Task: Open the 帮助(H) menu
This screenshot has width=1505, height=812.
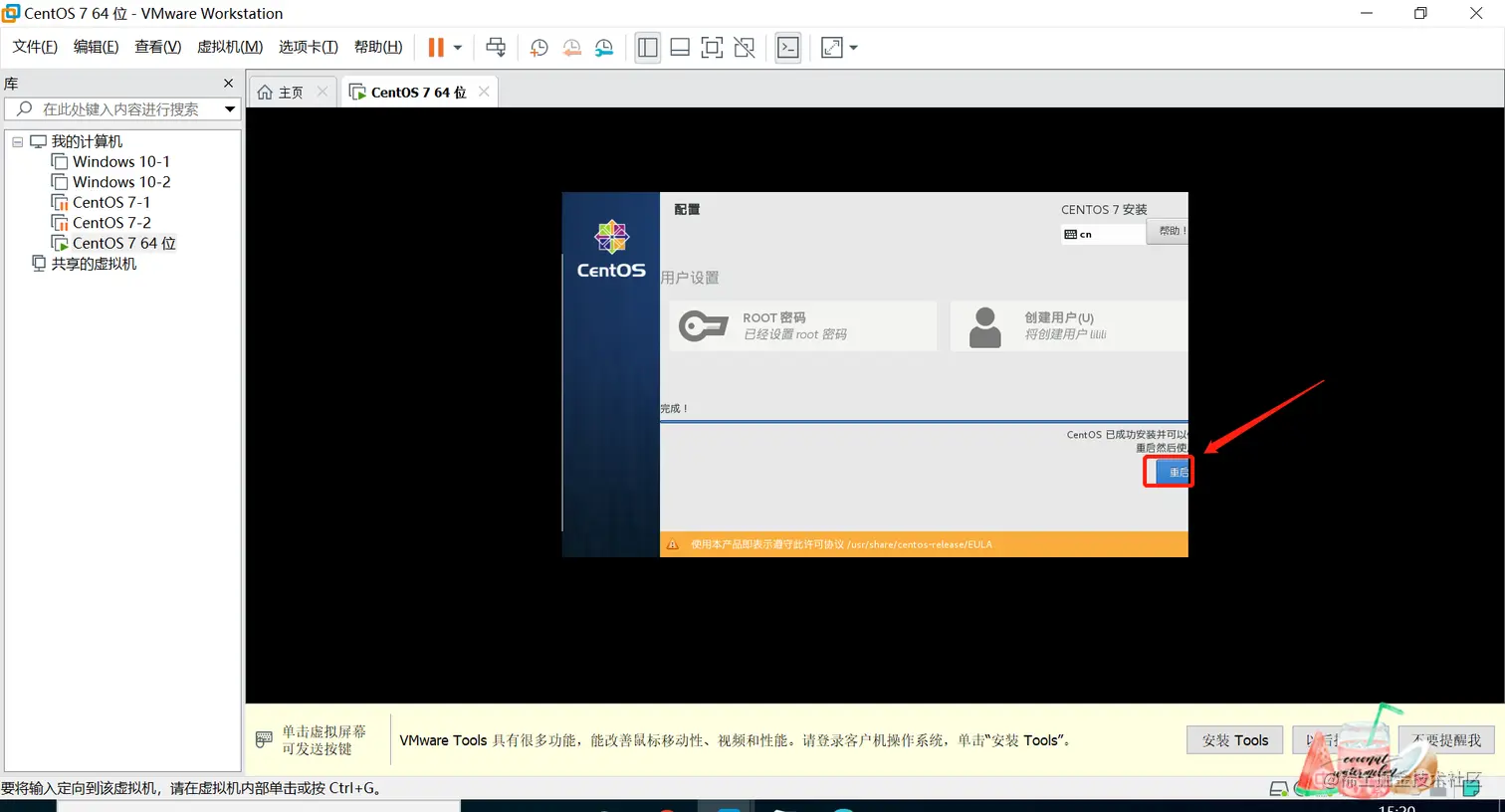Action: pos(378,47)
